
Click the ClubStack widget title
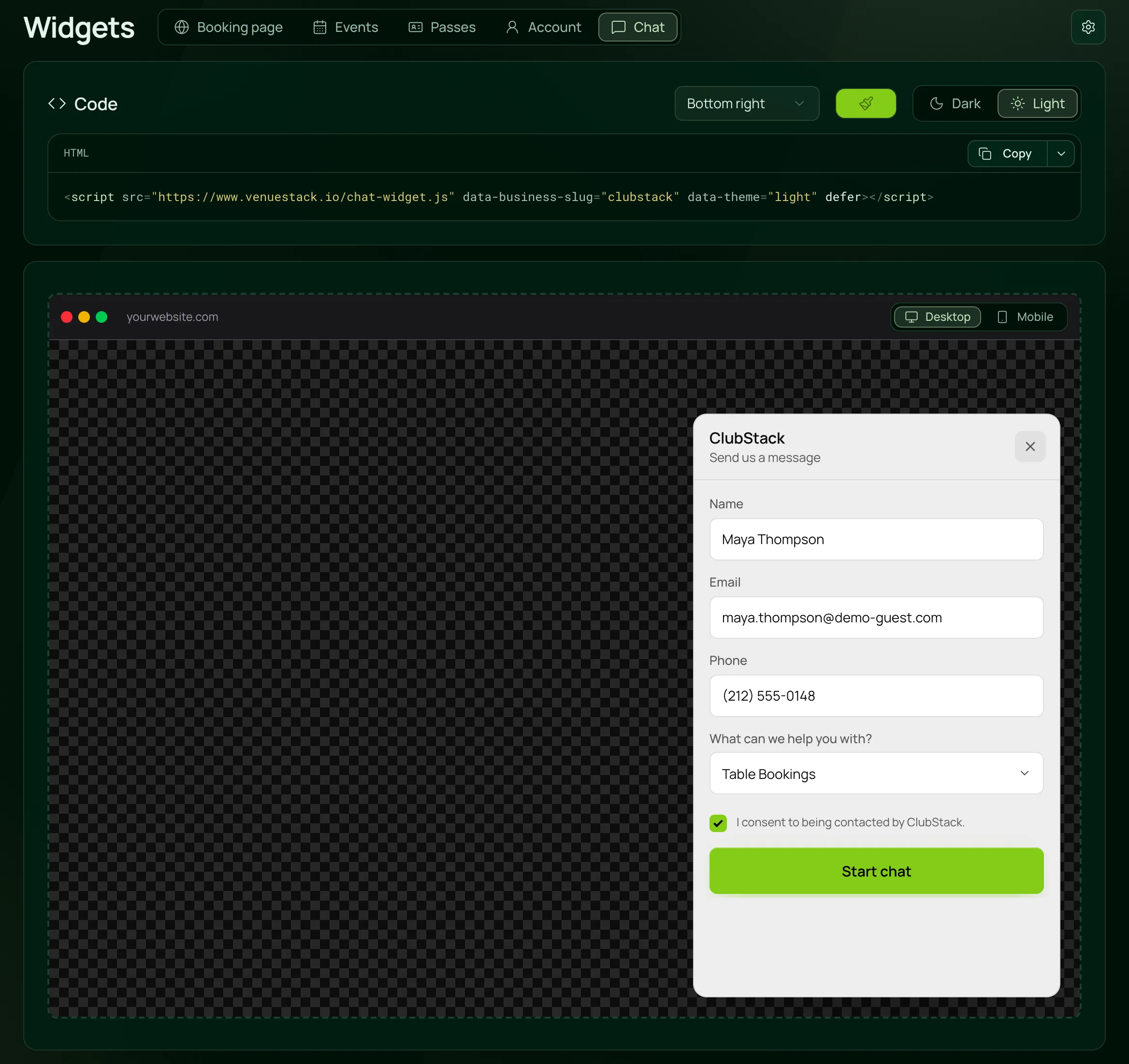click(x=746, y=438)
